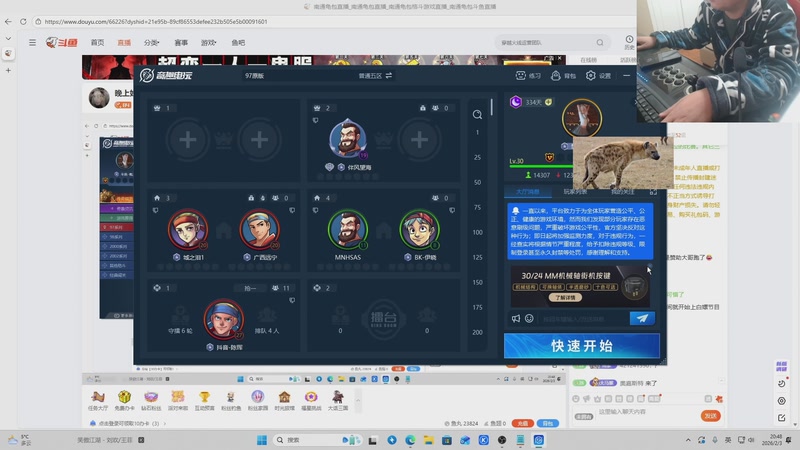Jump to room number 150
This screenshot has width=800, height=450.
pyautogui.click(x=477, y=282)
